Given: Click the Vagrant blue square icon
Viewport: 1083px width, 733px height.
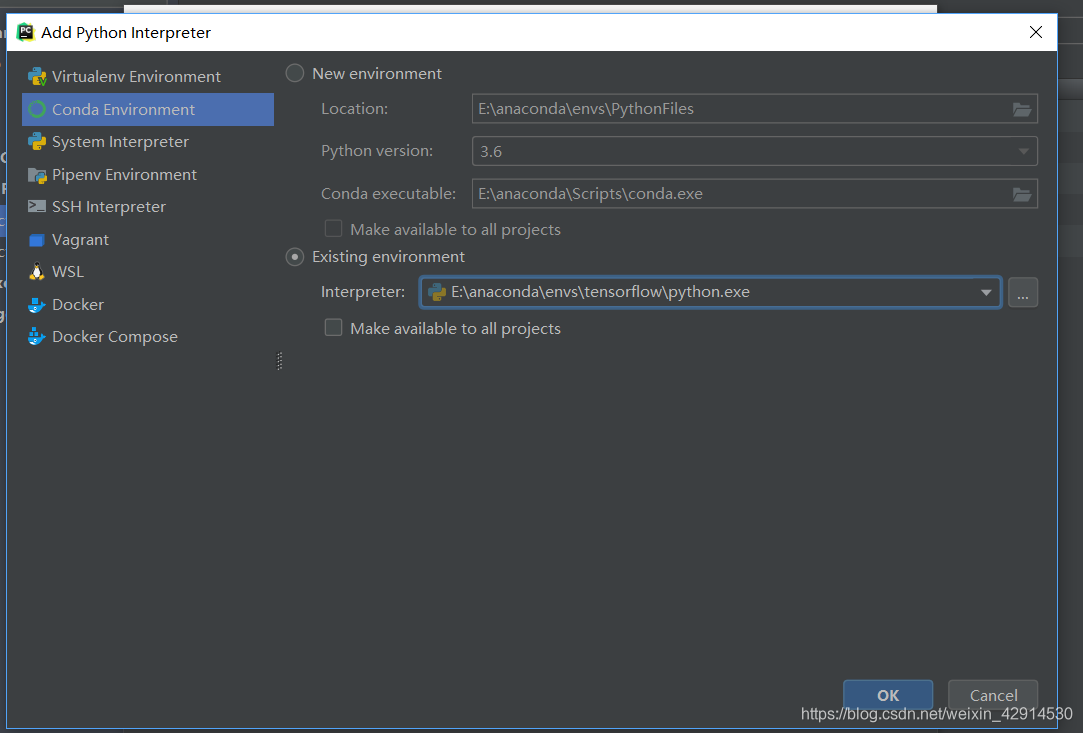Looking at the screenshot, I should pos(37,240).
